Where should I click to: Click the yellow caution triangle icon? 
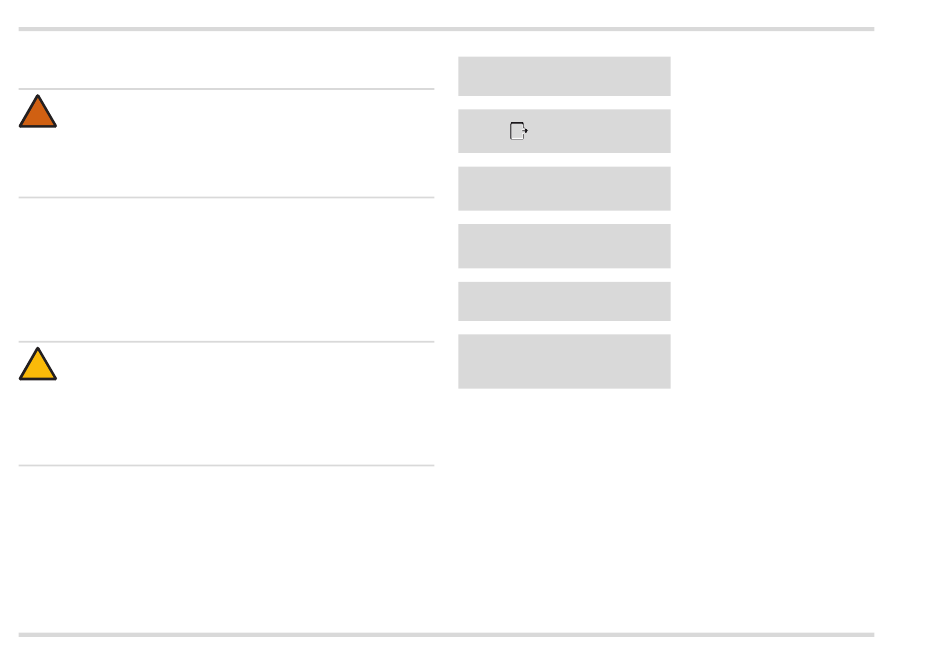coord(38,366)
